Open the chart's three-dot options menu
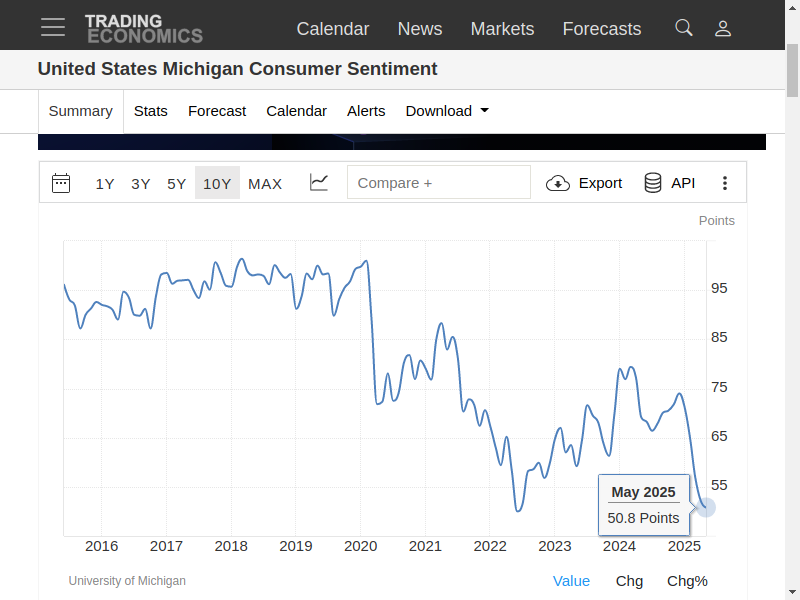800x600 pixels. pyautogui.click(x=726, y=183)
